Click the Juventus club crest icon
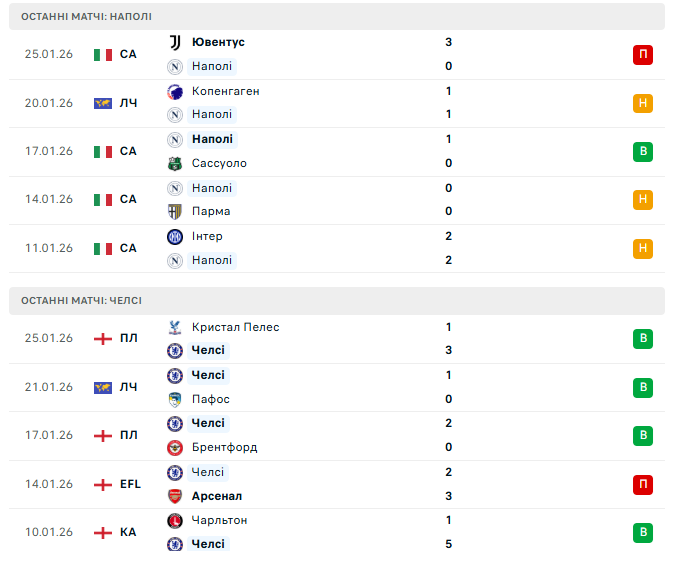 175,42
